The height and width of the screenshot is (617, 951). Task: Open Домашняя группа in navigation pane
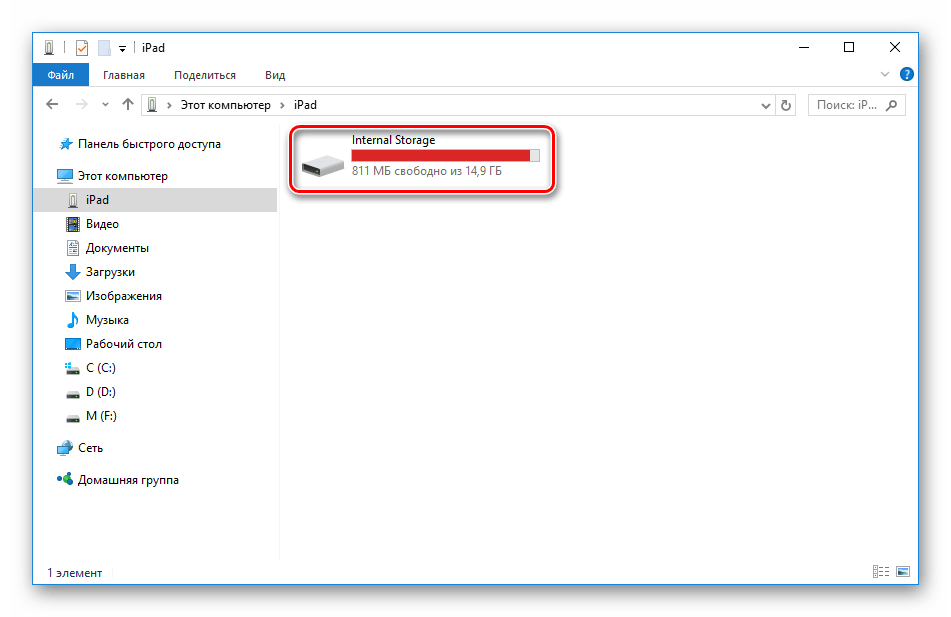[x=128, y=480]
